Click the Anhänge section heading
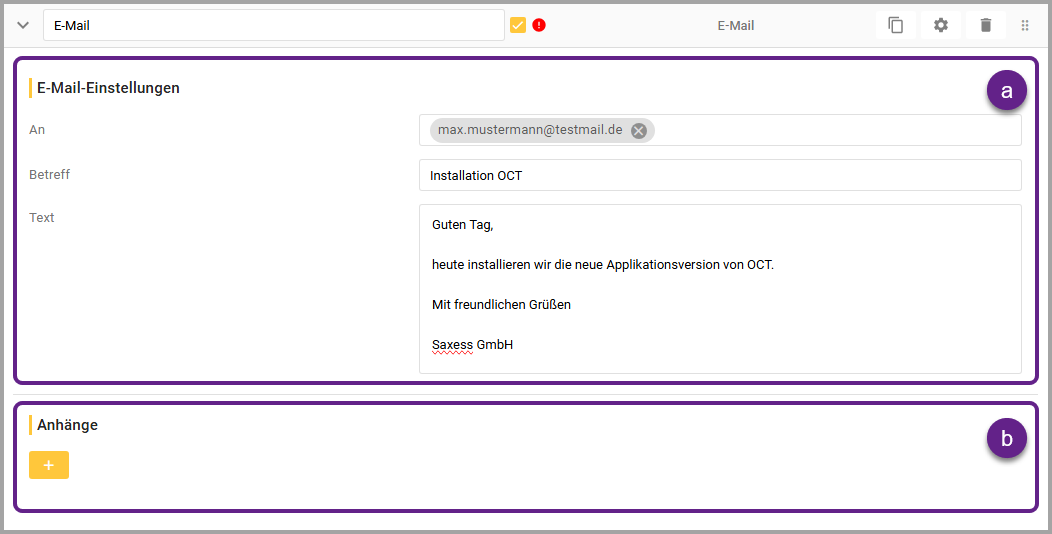Screen dimensions: 1052x534 [x=67, y=425]
